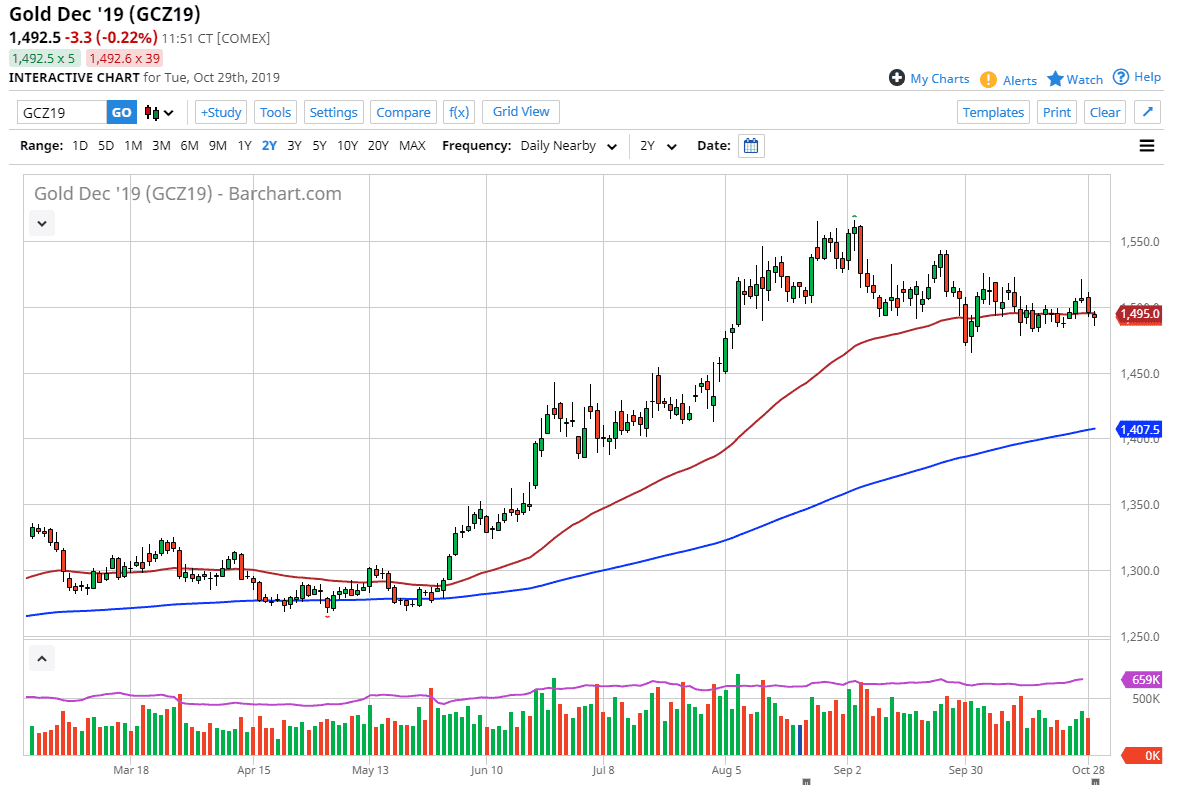
Task: Switch to Grid View
Action: 521,112
